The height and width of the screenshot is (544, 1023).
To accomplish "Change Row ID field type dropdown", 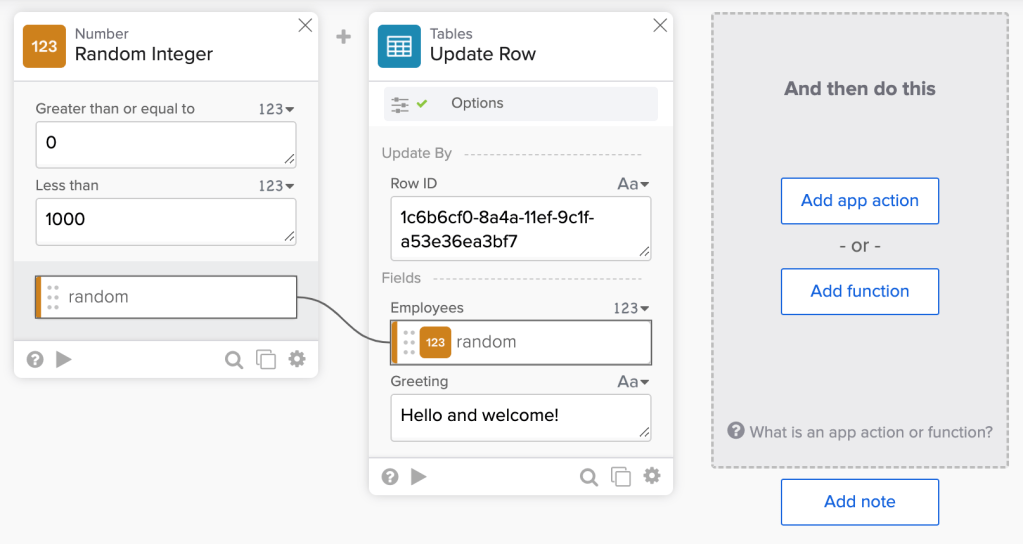I will [633, 184].
